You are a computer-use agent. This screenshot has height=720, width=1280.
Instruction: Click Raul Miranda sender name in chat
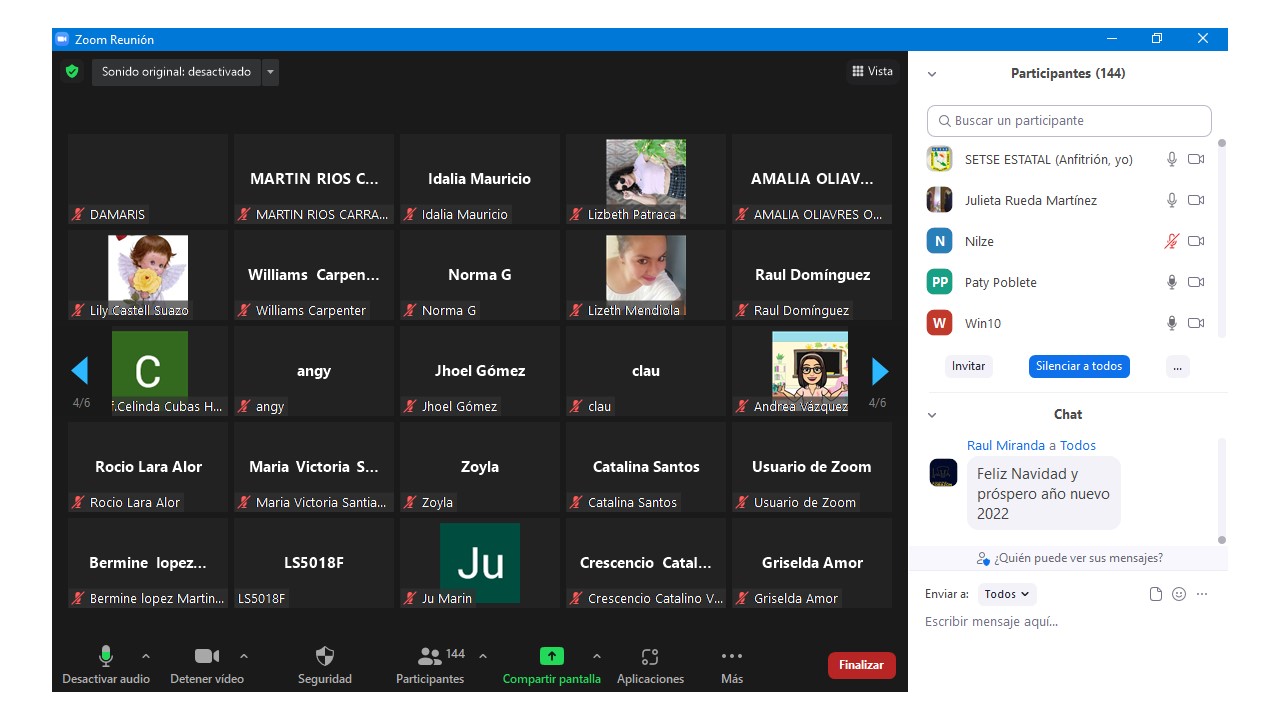[x=1006, y=446]
